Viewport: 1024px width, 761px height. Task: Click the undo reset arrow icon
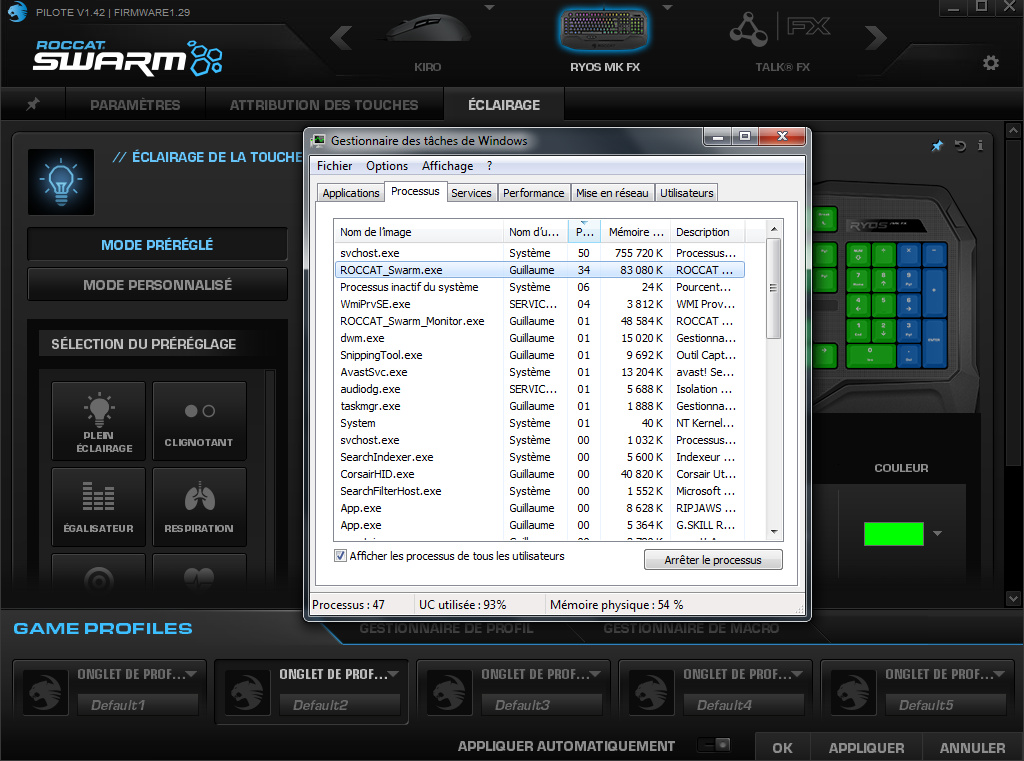point(960,146)
